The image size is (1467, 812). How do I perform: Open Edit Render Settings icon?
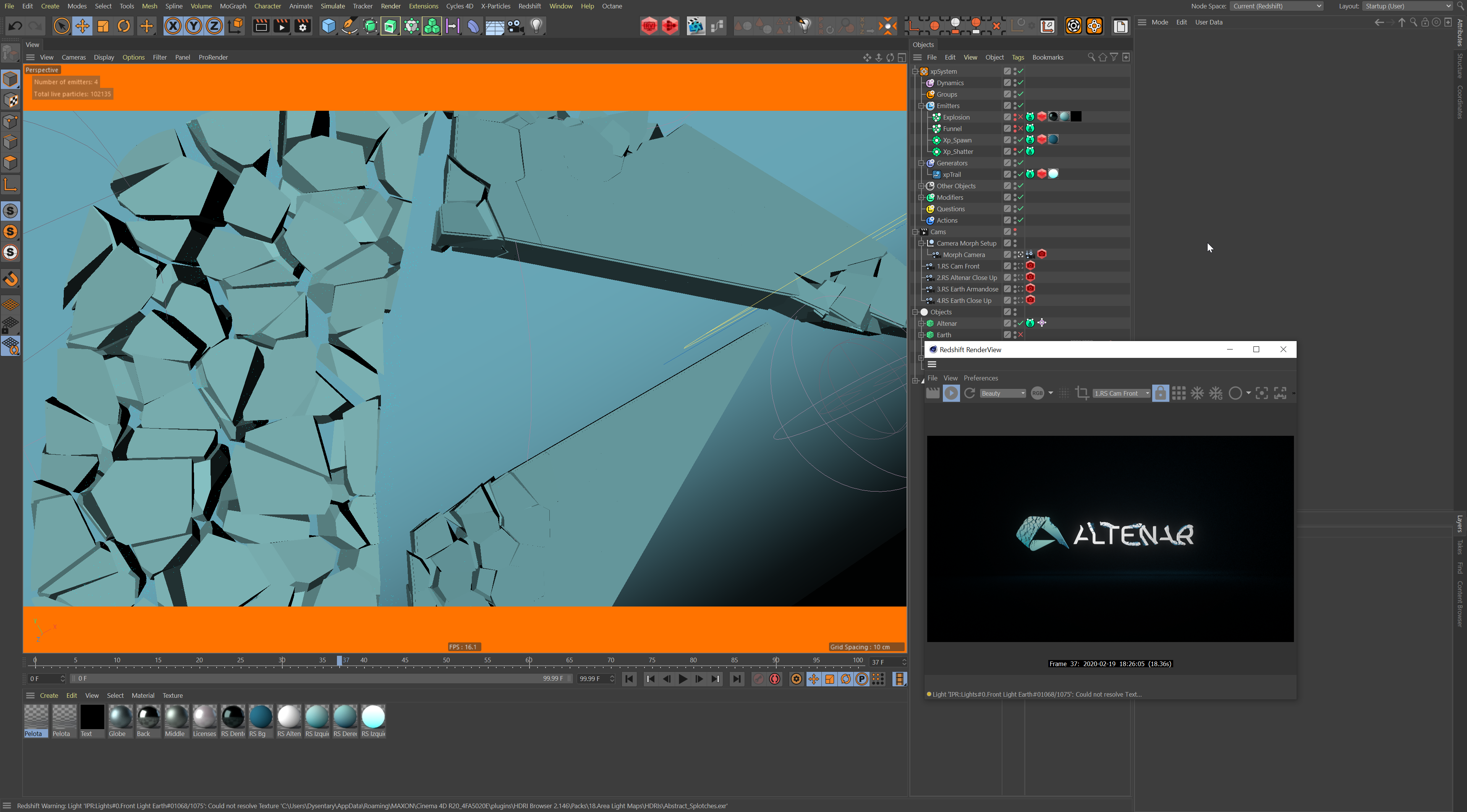click(303, 26)
